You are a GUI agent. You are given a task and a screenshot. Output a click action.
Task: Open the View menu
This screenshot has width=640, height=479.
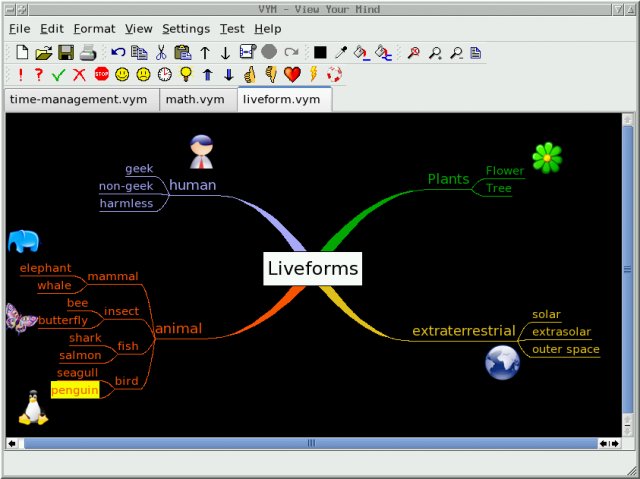click(x=139, y=29)
